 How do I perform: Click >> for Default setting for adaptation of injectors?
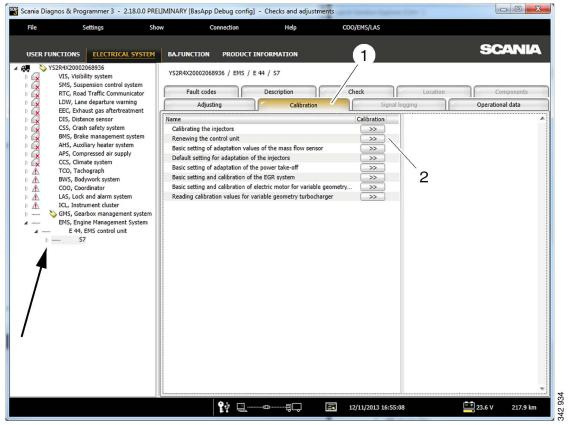coord(372,158)
